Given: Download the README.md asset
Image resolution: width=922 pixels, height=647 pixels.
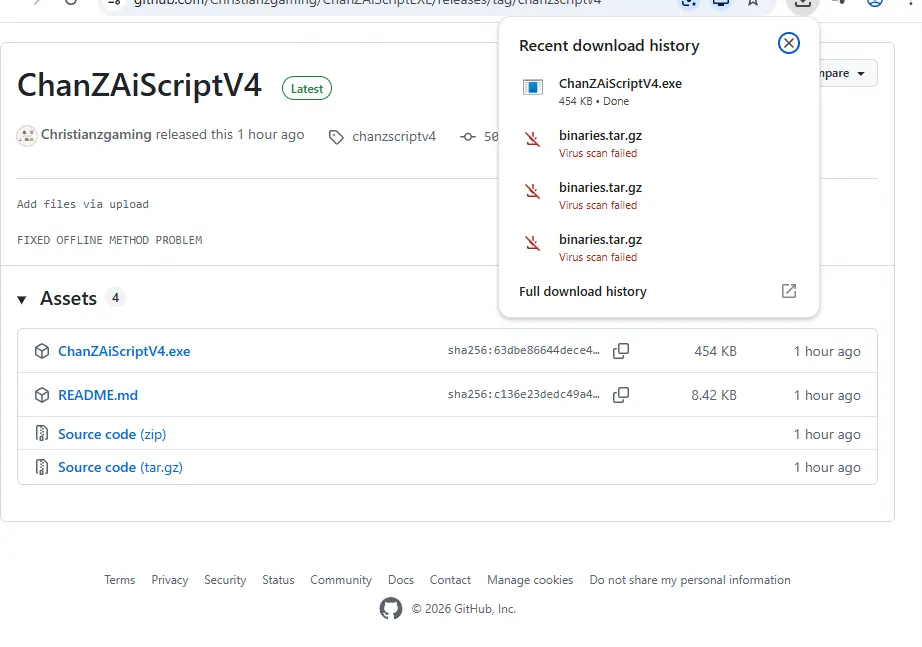Looking at the screenshot, I should coord(98,395).
